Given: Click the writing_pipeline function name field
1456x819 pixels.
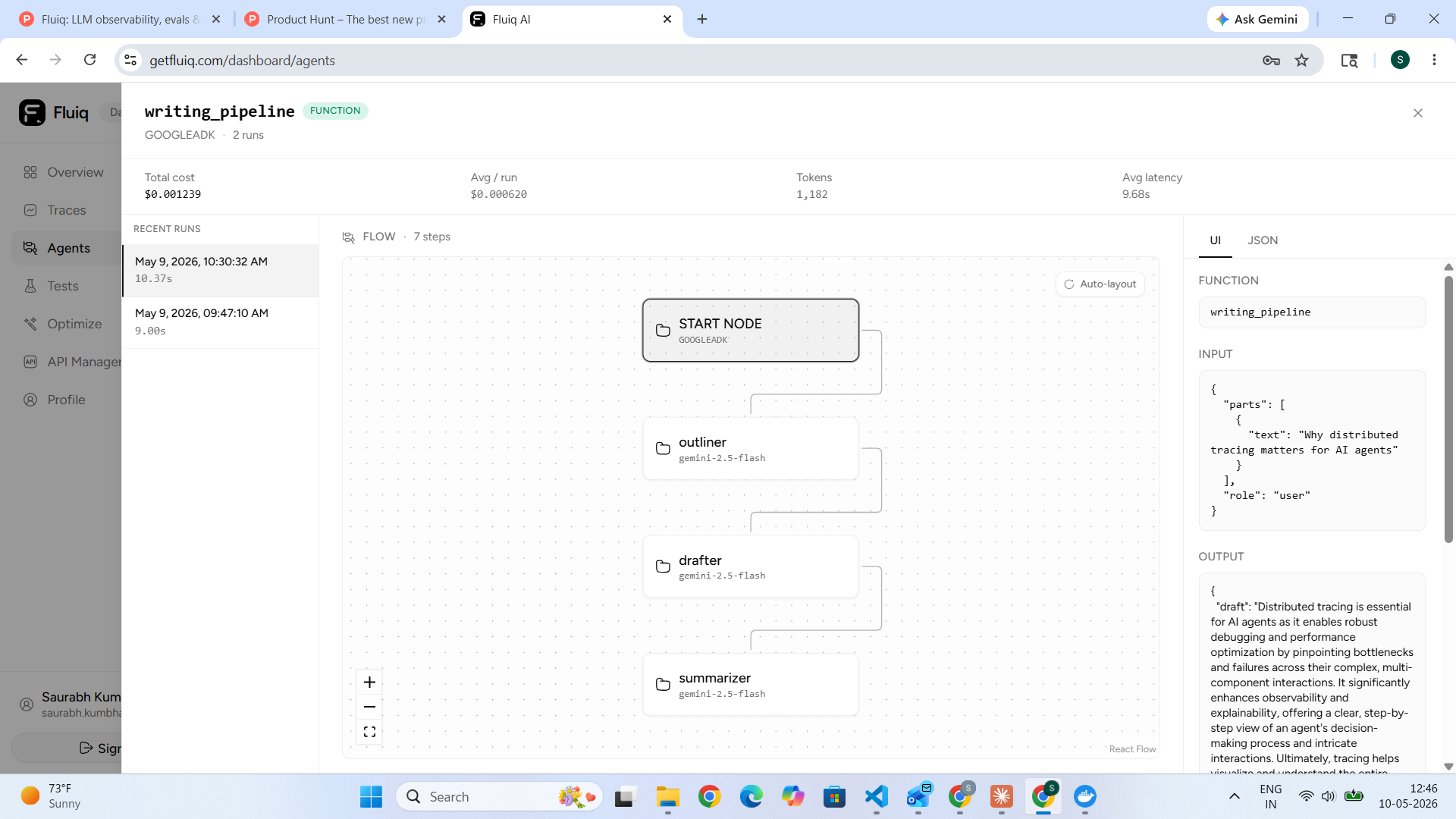Looking at the screenshot, I should click(1312, 312).
